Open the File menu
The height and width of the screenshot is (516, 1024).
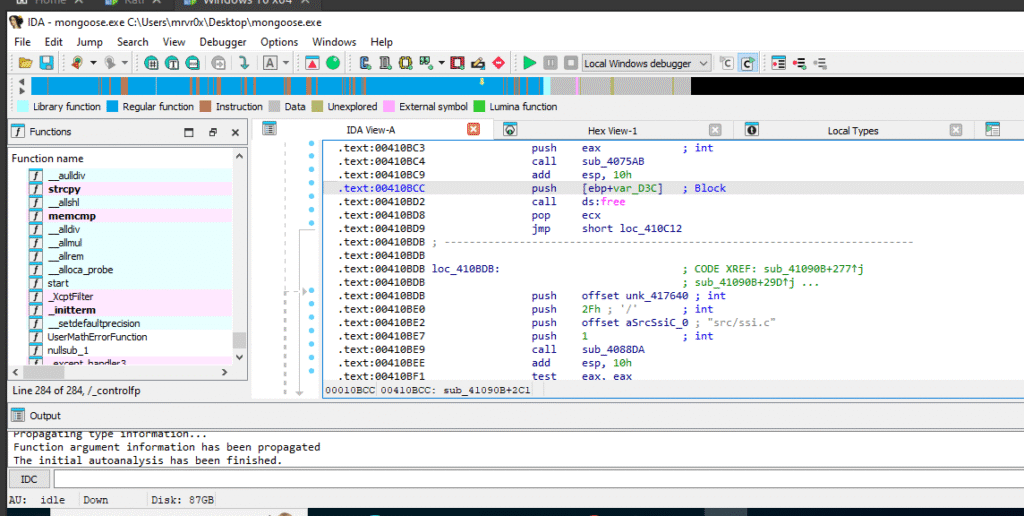(x=22, y=42)
